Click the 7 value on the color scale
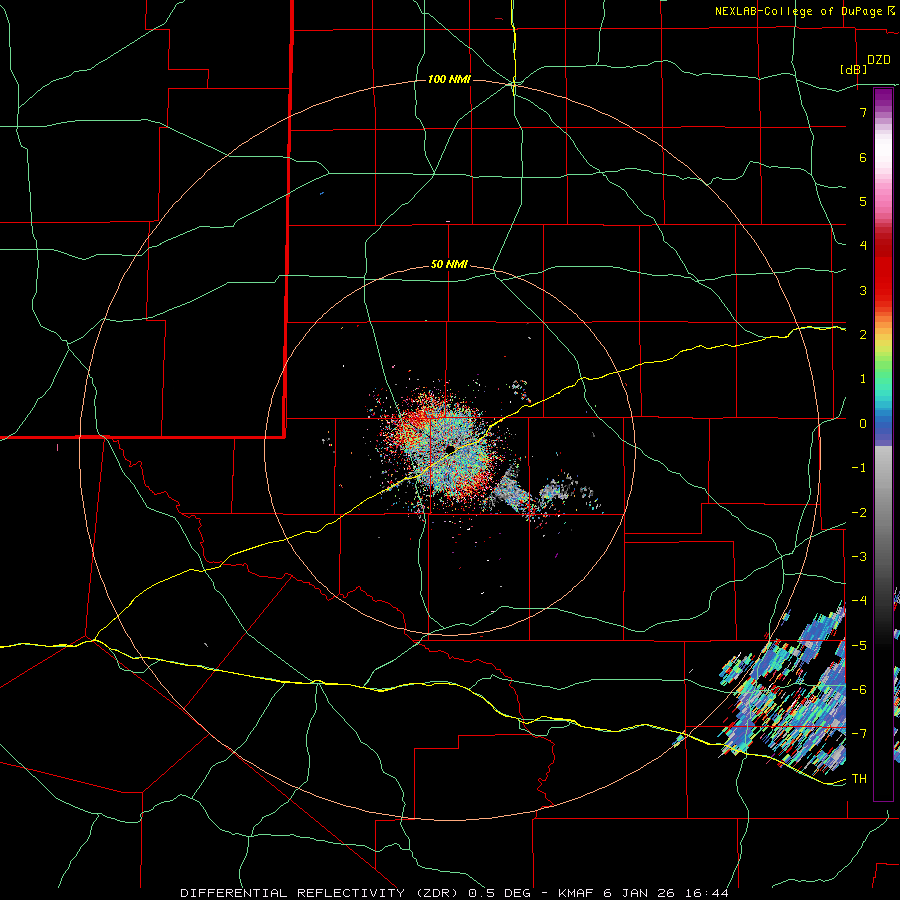This screenshot has height=900, width=900. (x=863, y=112)
